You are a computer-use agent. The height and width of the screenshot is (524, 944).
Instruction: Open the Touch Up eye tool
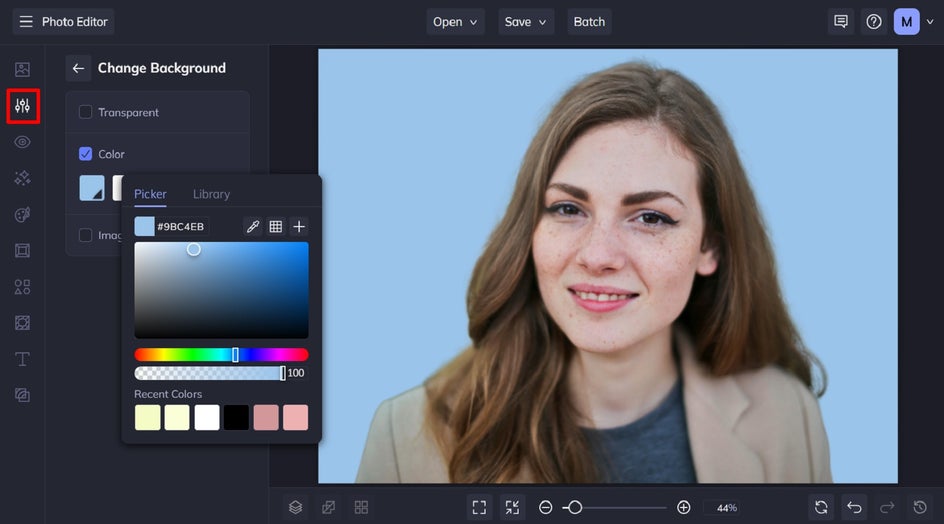pyautogui.click(x=22, y=142)
